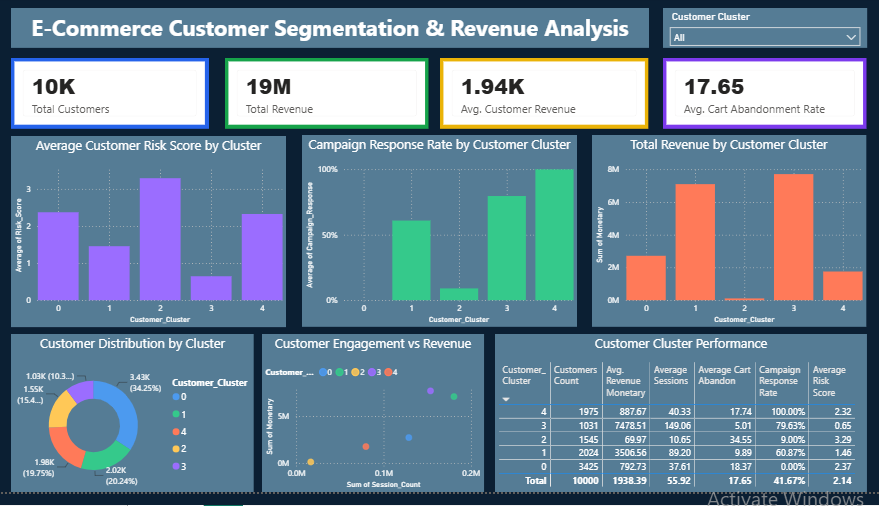
Task: Click cluster 0 bar in Total Revenue chart
Action: point(646,278)
